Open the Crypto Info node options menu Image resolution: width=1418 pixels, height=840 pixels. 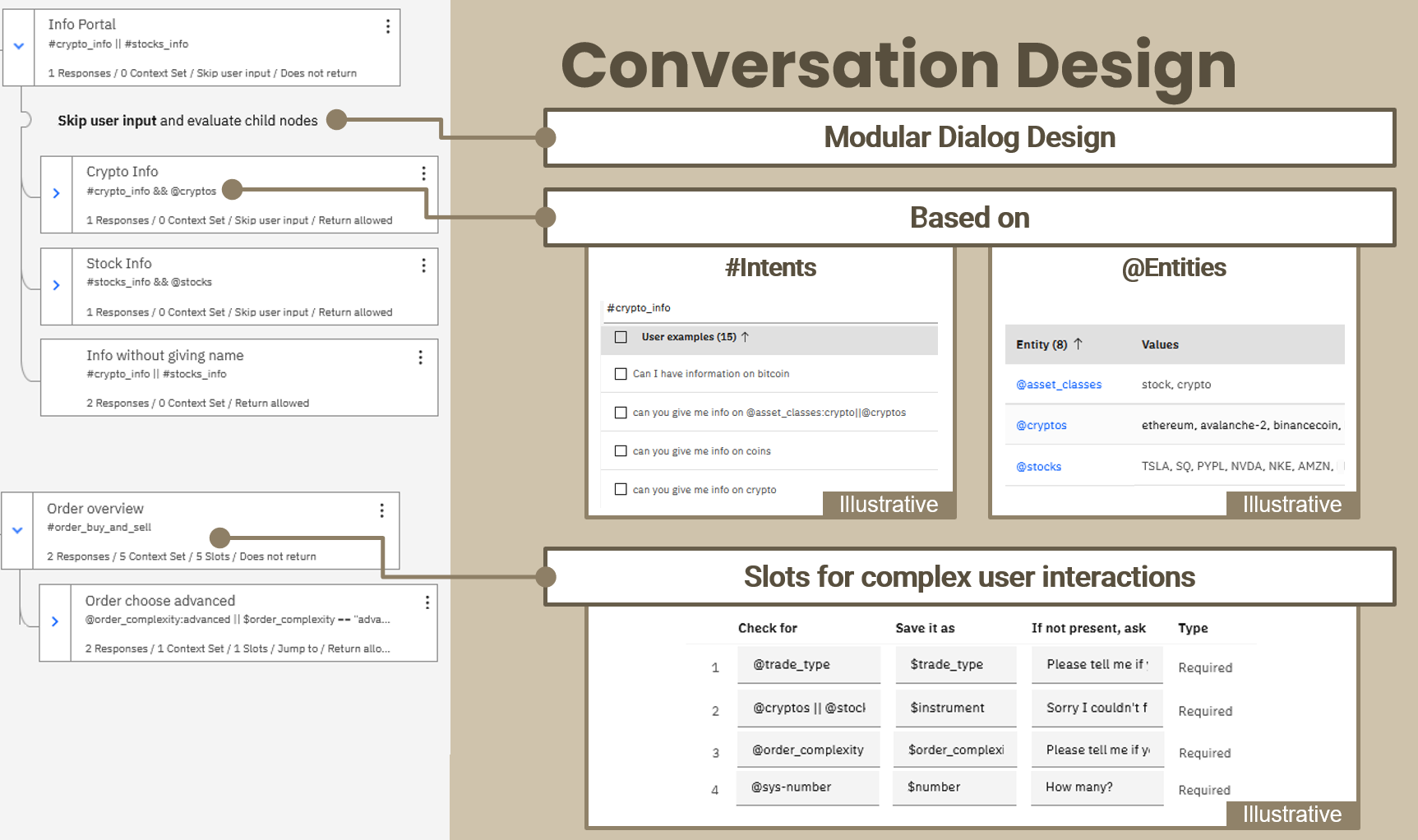[x=423, y=173]
